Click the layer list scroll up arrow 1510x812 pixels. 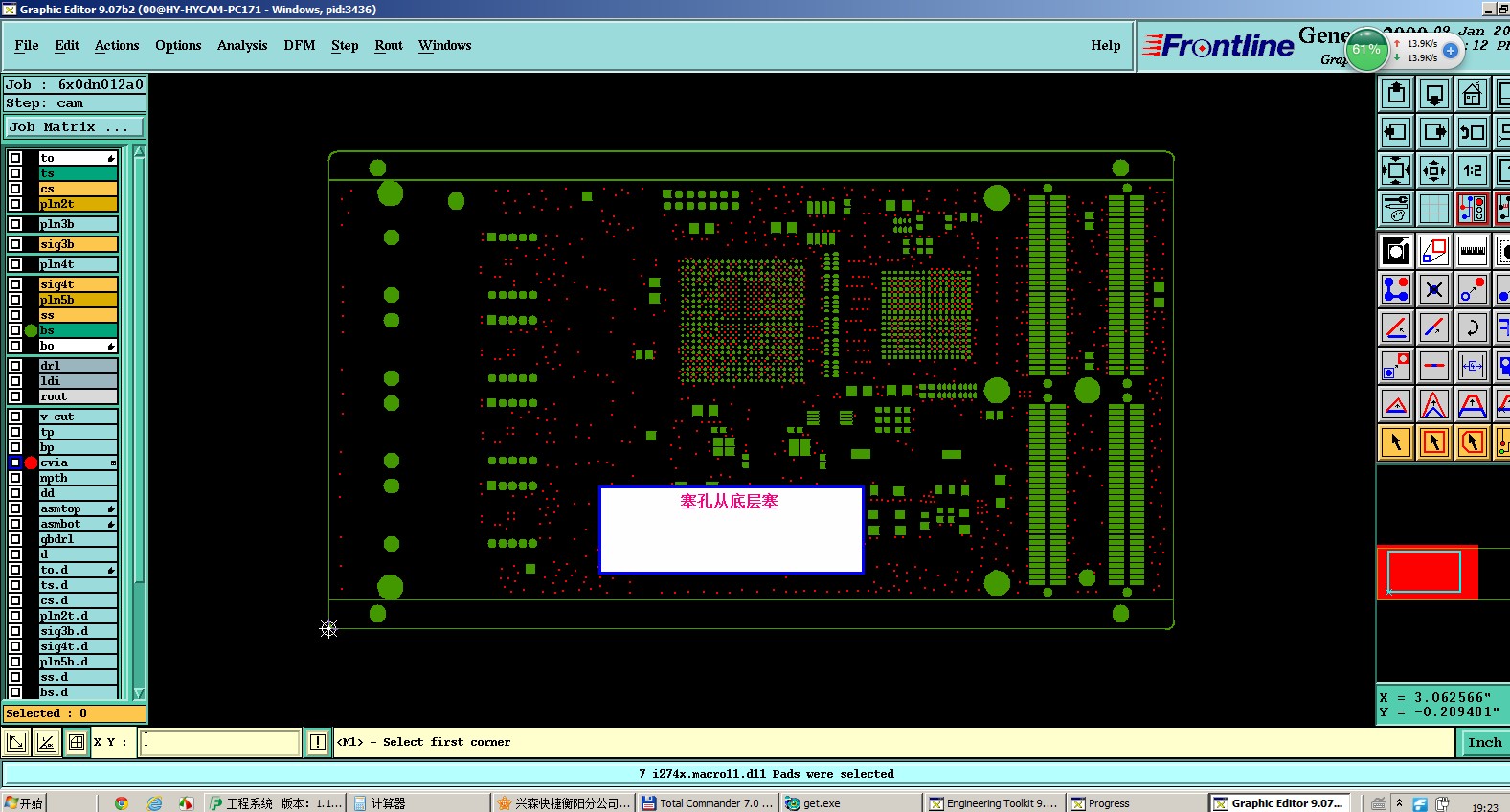[139, 151]
